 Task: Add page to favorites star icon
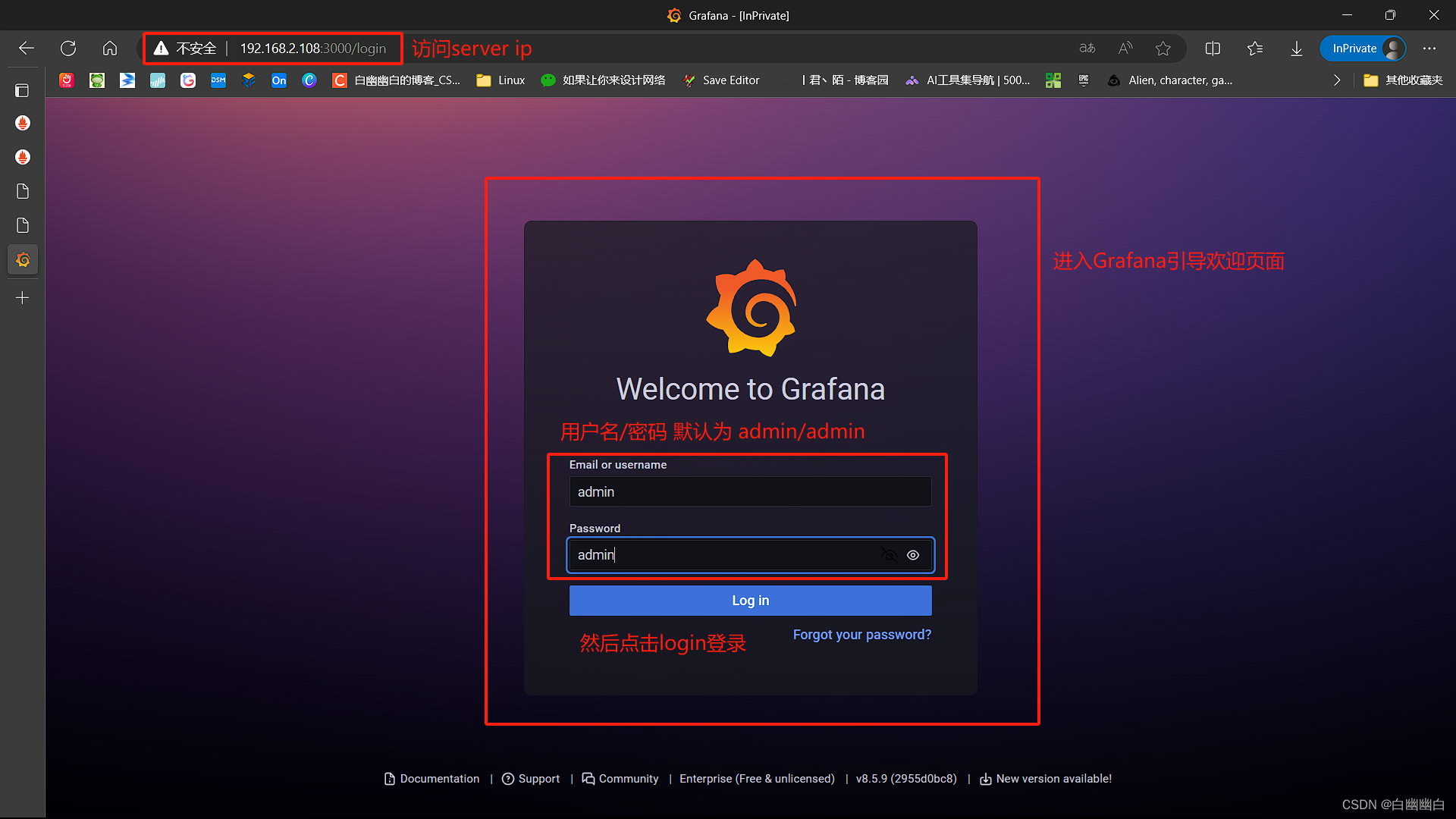[1163, 49]
